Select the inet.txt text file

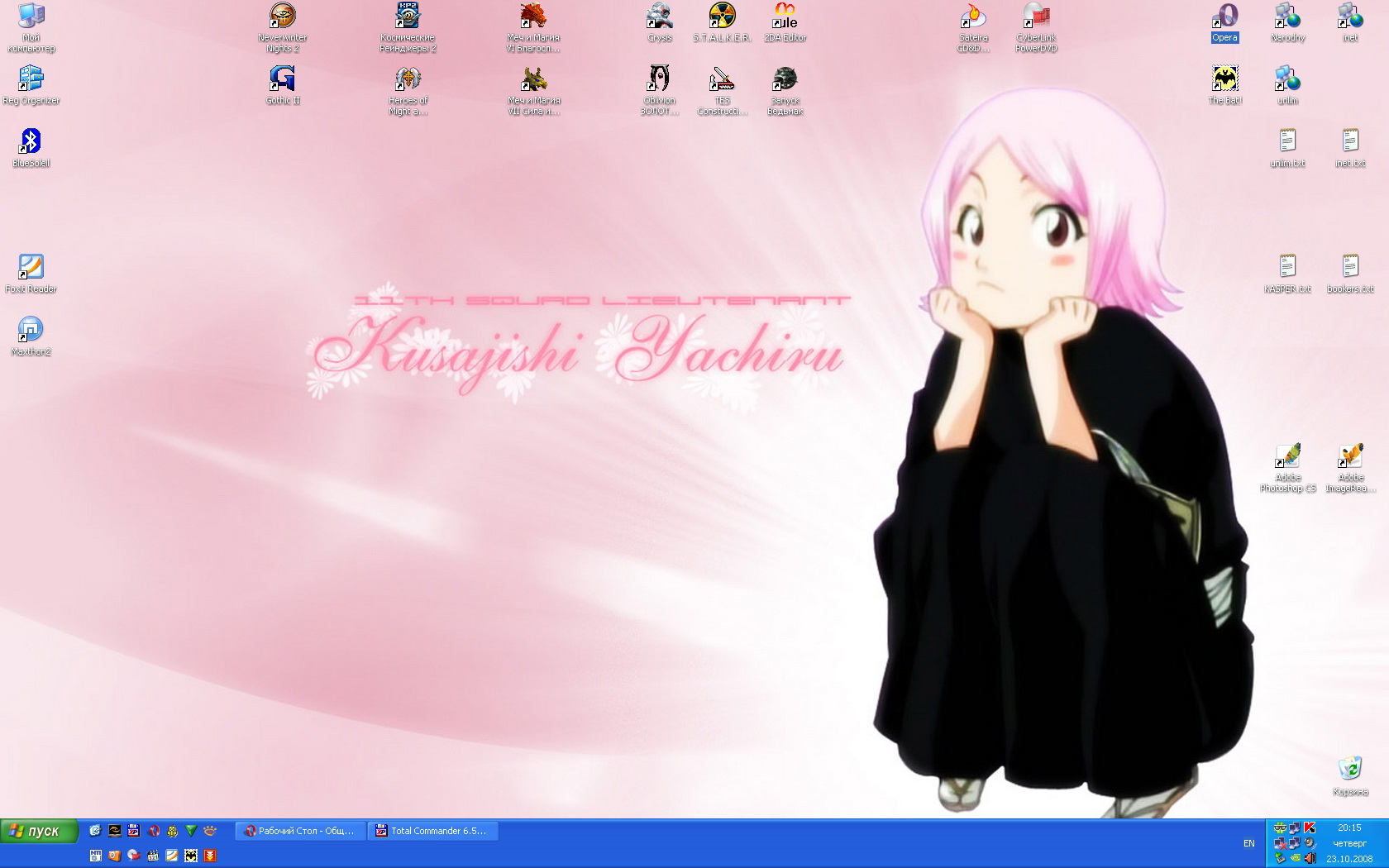click(x=1350, y=148)
